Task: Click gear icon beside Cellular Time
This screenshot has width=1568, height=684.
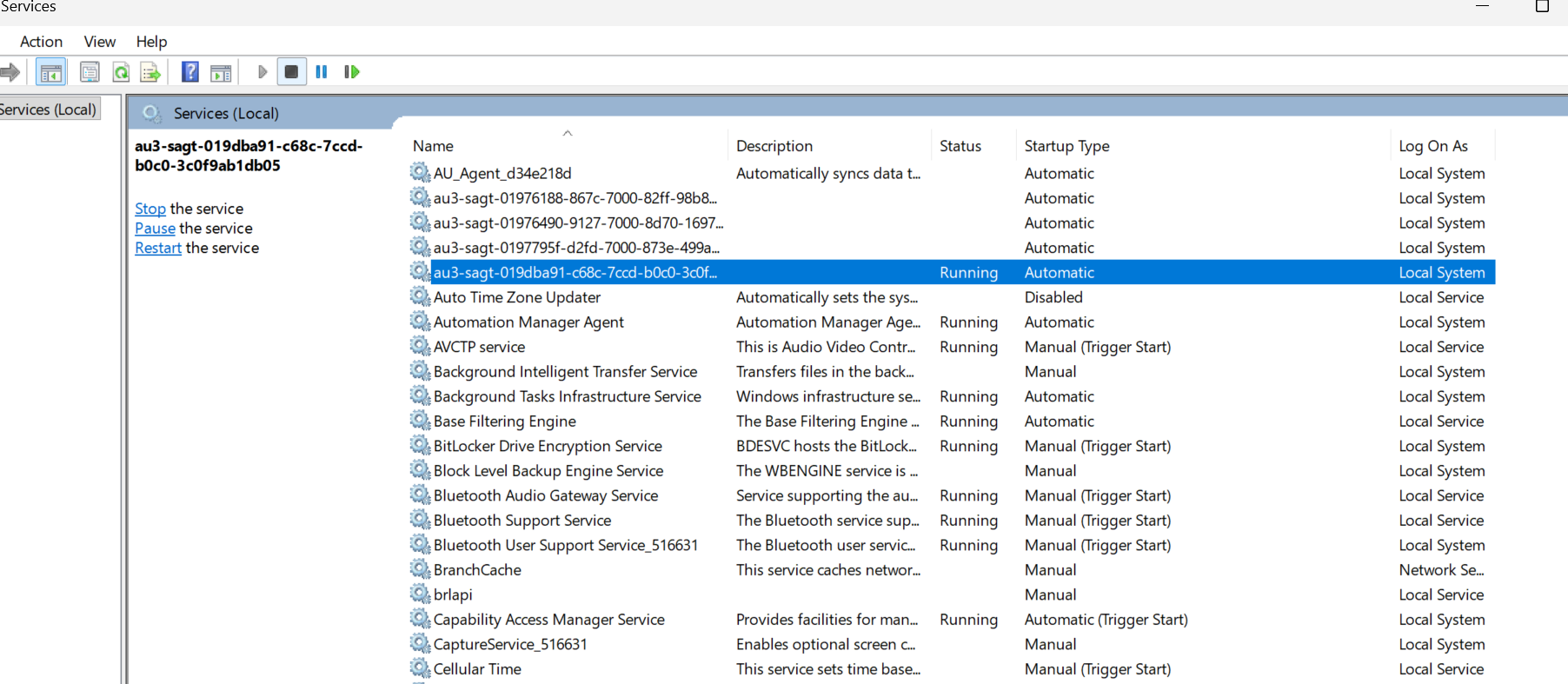Action: (421, 668)
